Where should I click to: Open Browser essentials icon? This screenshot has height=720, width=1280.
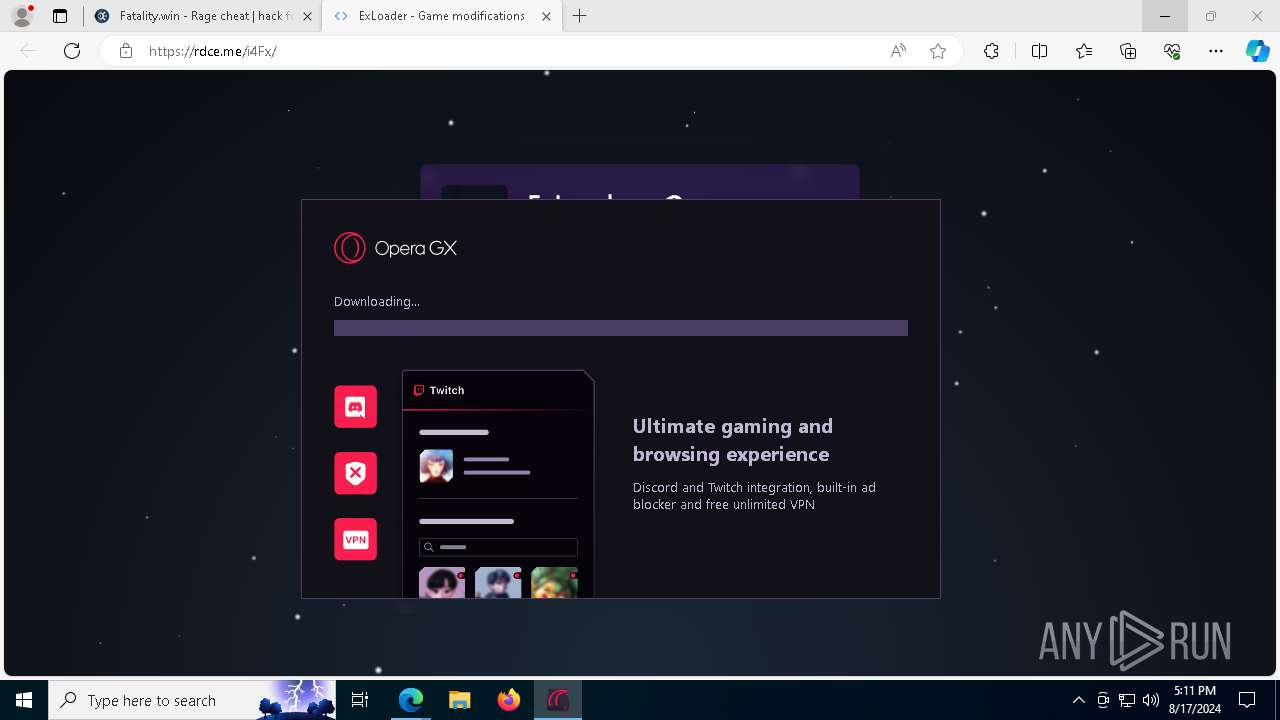click(1172, 51)
